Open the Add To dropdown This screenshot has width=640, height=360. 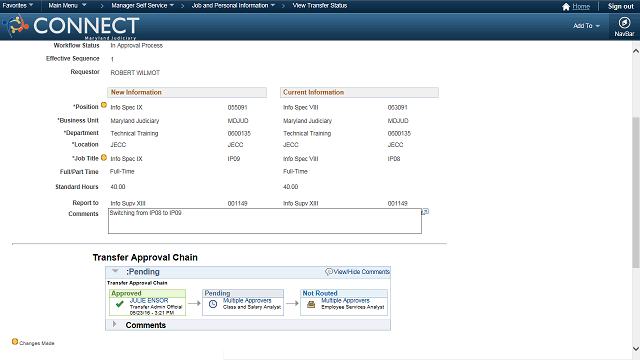(586, 26)
